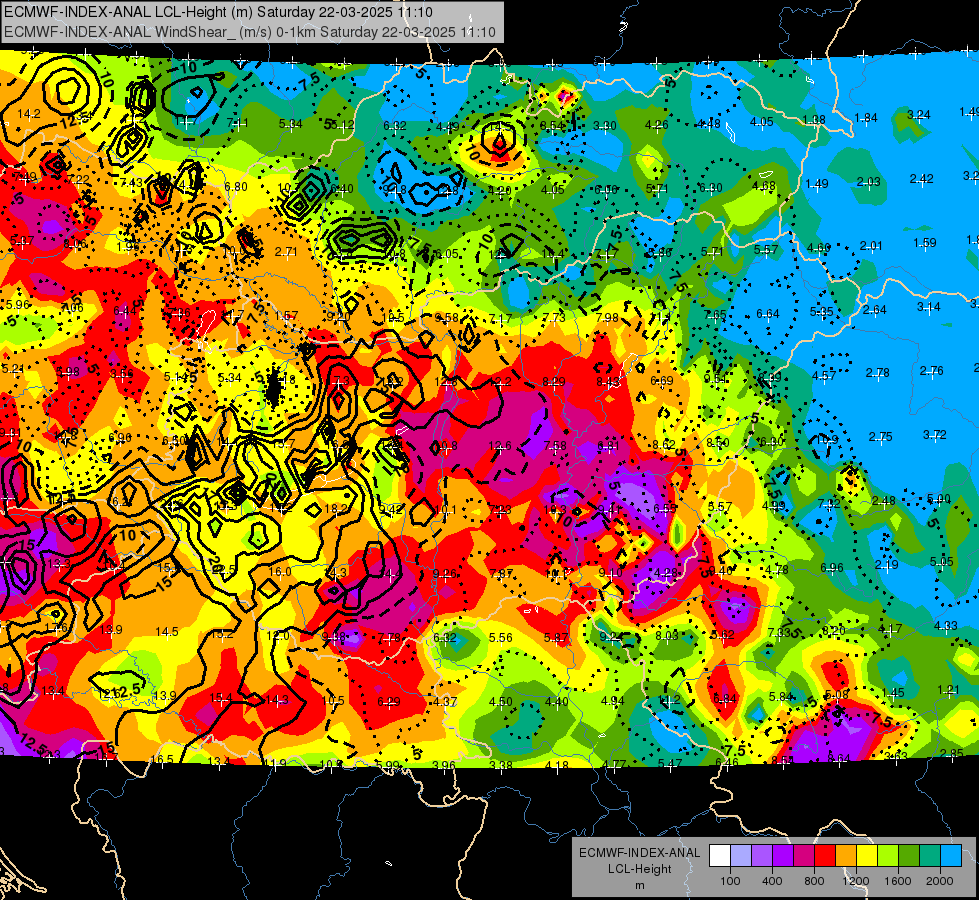This screenshot has height=900, width=979.
Task: Click the pale lavender swatch left of 100 tick
Action: click(x=740, y=855)
